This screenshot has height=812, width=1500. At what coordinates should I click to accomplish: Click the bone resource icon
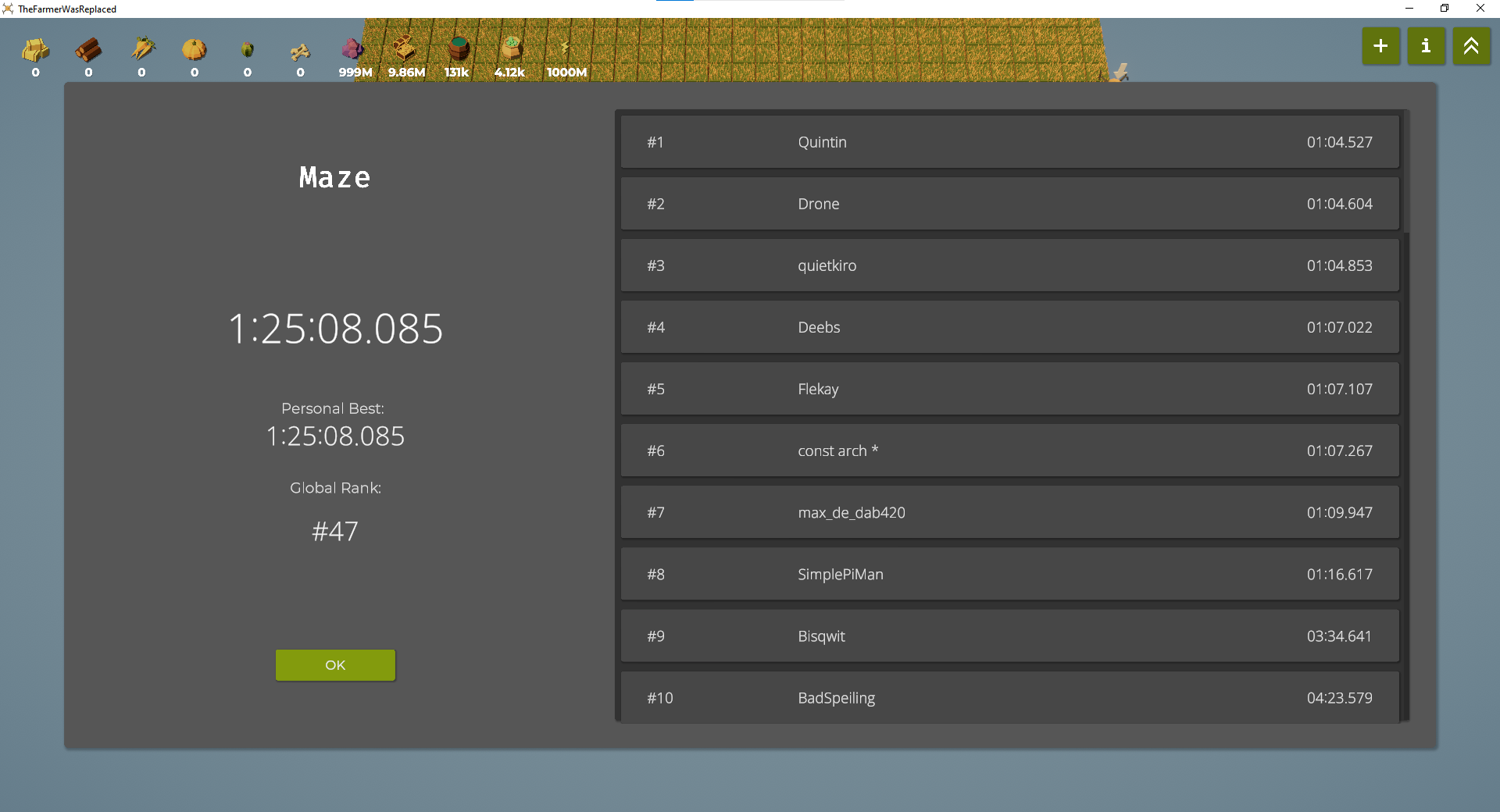(301, 52)
